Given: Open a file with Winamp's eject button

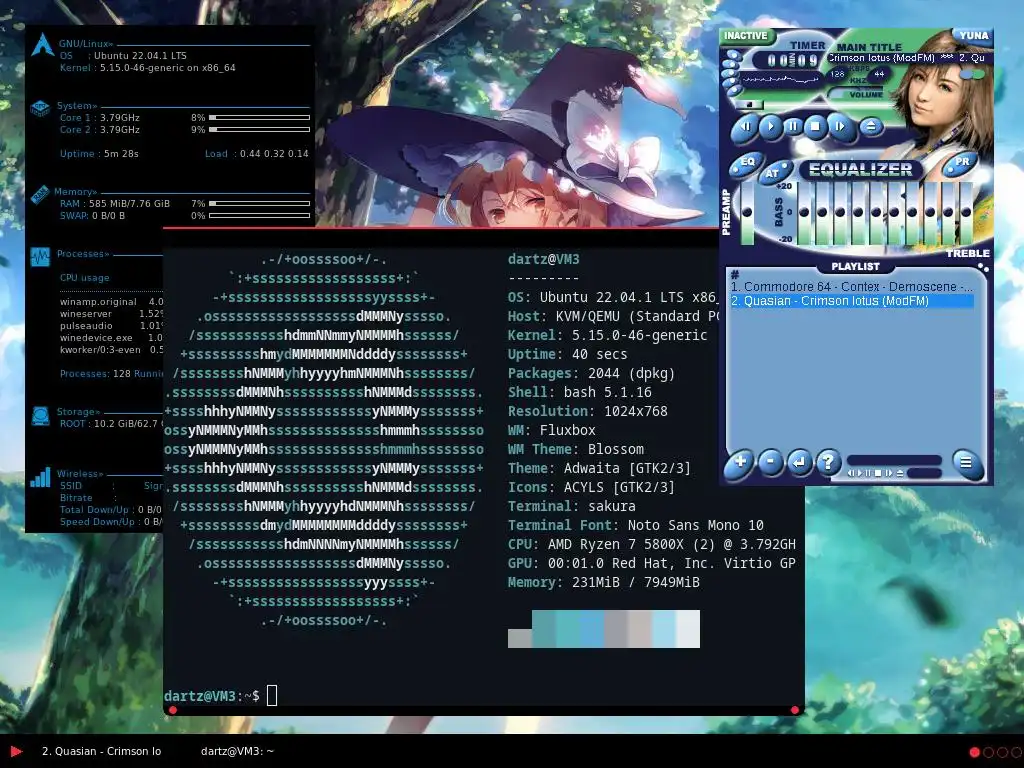Looking at the screenshot, I should (x=871, y=127).
